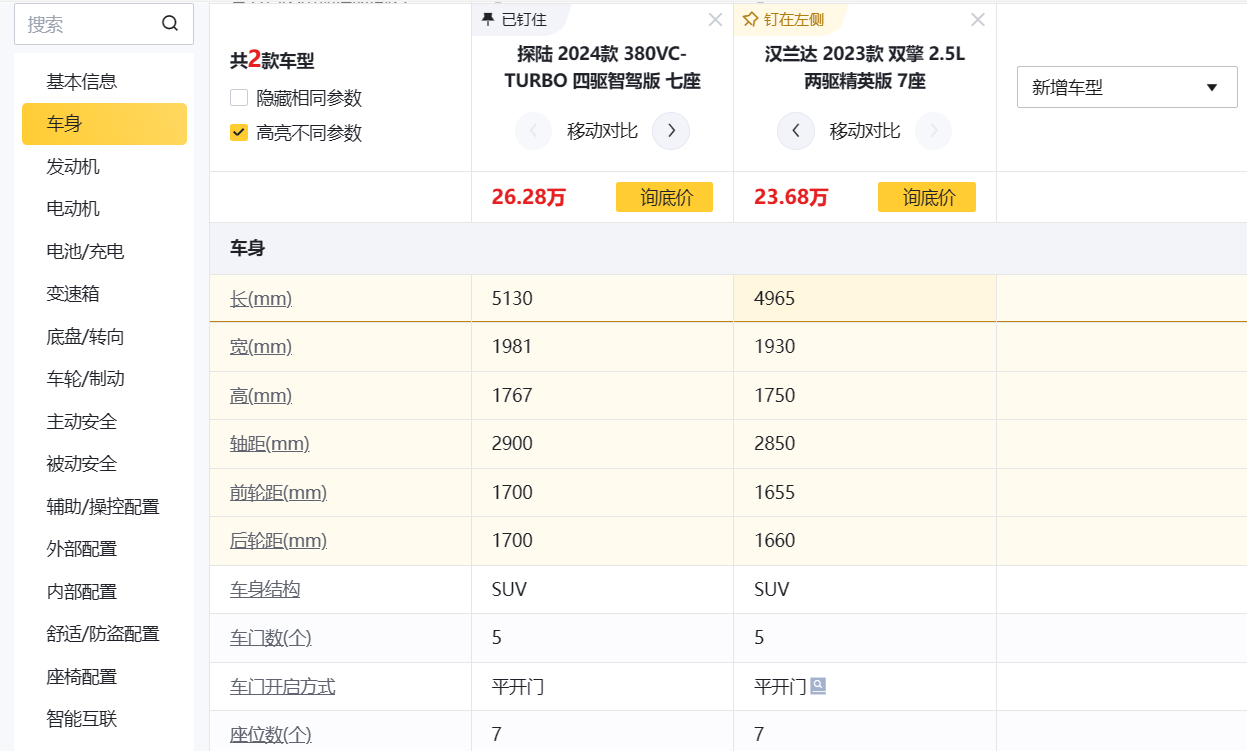Screen dimensions: 1247x751
Task: Open the 前轮距(mm) parameter link
Action: click(279, 492)
